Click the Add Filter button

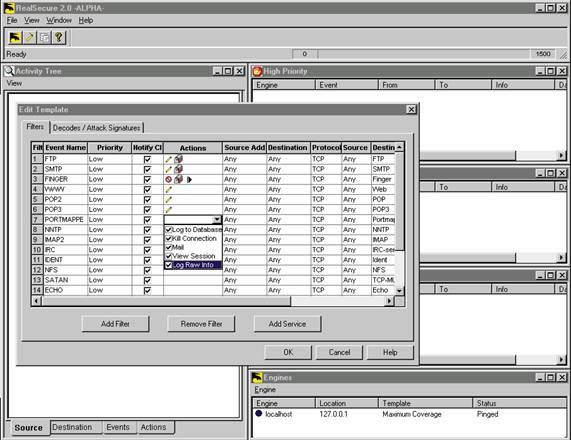click(x=115, y=324)
